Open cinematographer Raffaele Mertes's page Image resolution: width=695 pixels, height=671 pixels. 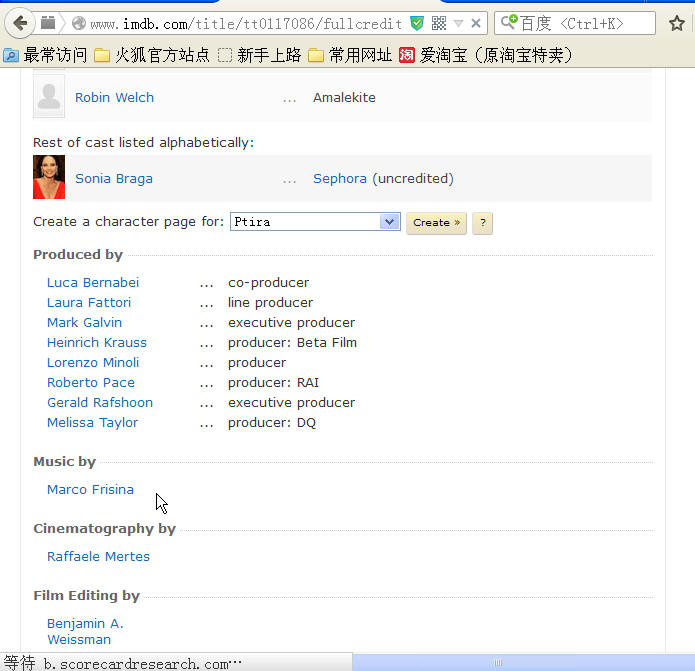tap(98, 557)
